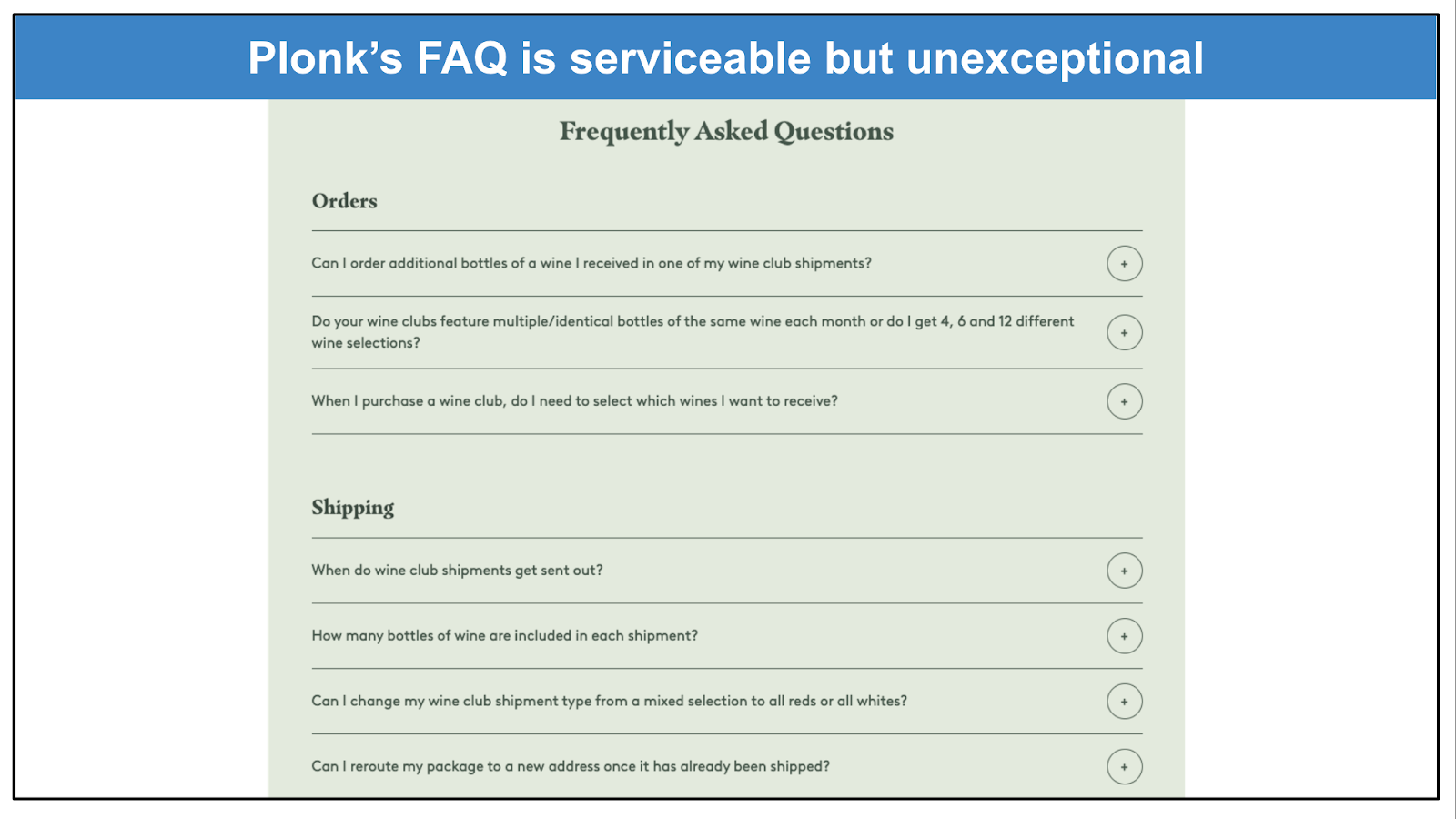
Task: Click the Frequently Asked Questions title
Action: pos(726,132)
